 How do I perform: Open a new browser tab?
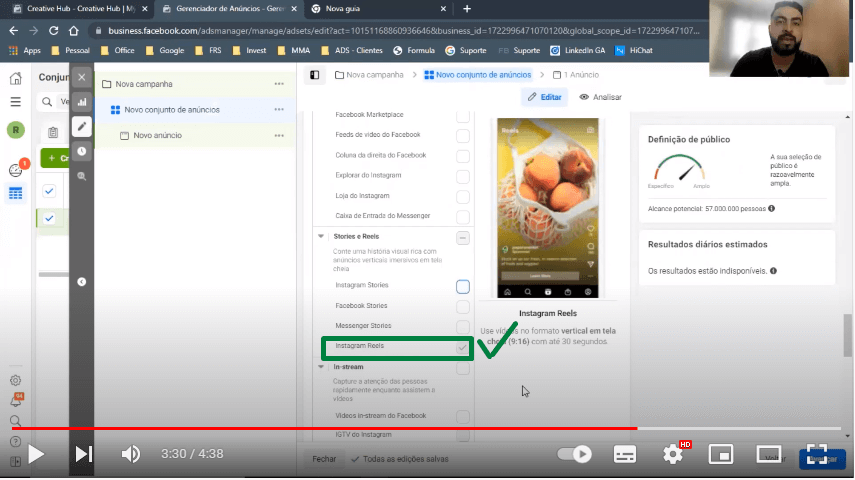(467, 9)
